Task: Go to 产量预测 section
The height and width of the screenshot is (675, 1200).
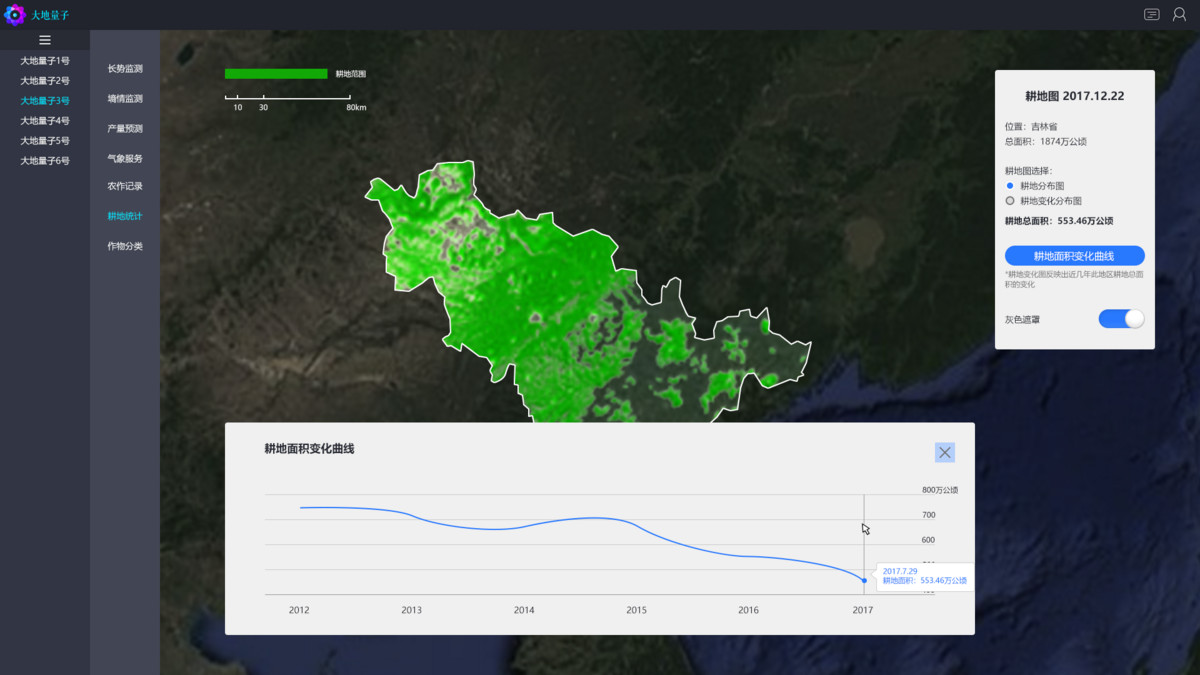Action: pyautogui.click(x=125, y=129)
